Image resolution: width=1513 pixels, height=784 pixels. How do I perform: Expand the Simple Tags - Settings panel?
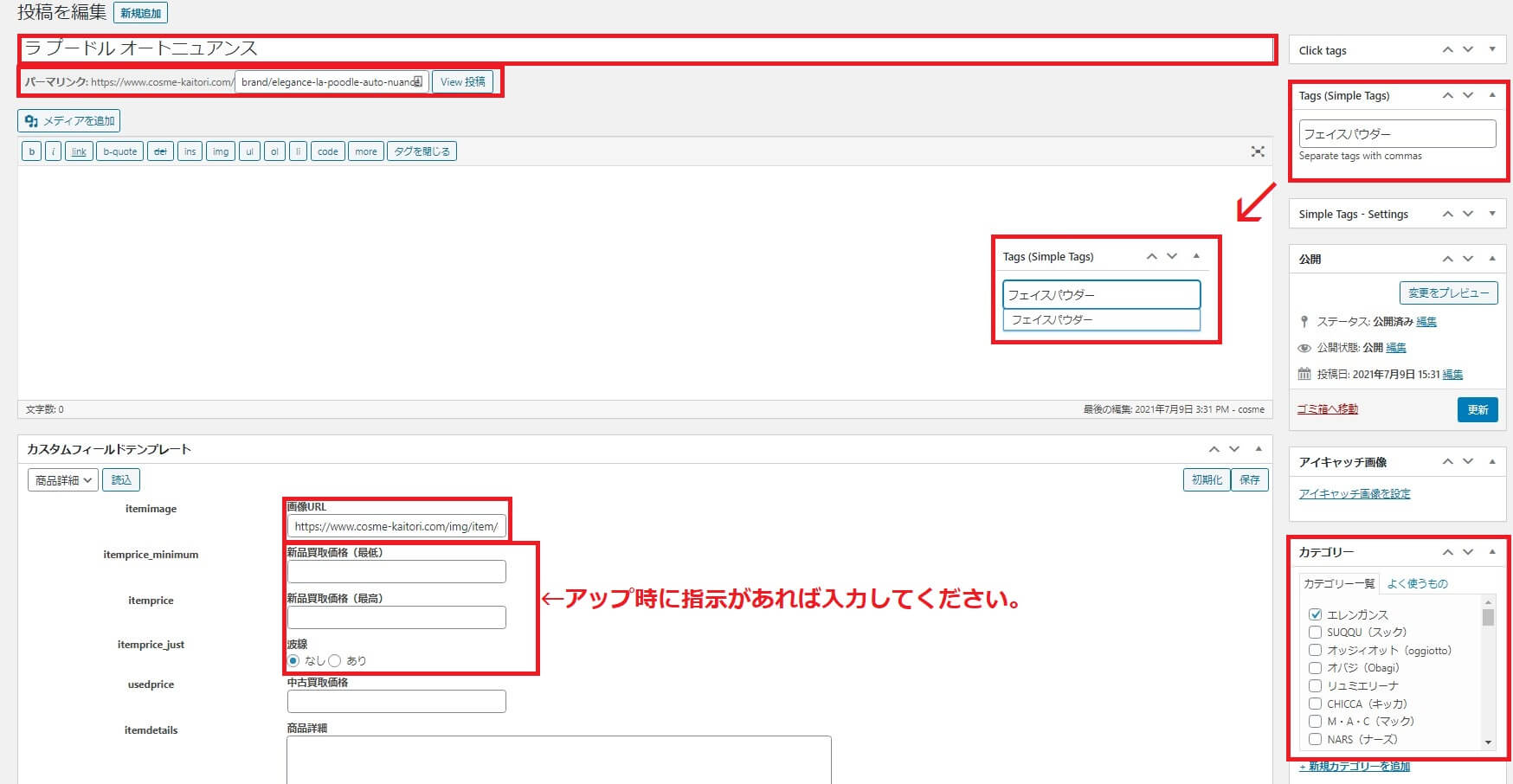click(1492, 214)
